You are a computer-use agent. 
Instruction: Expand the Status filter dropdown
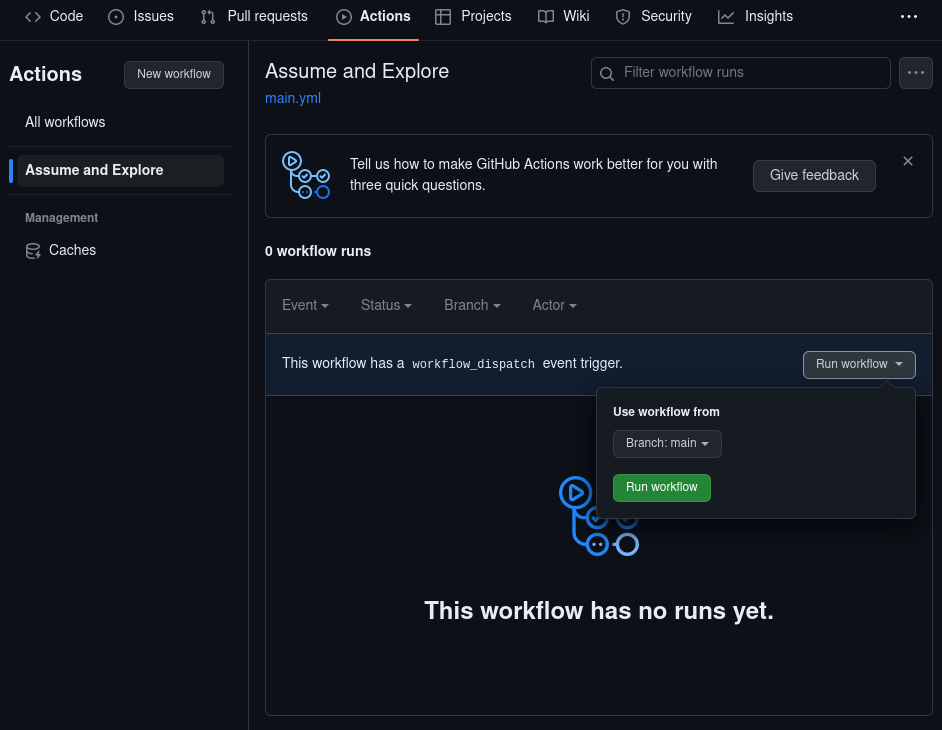coord(386,305)
